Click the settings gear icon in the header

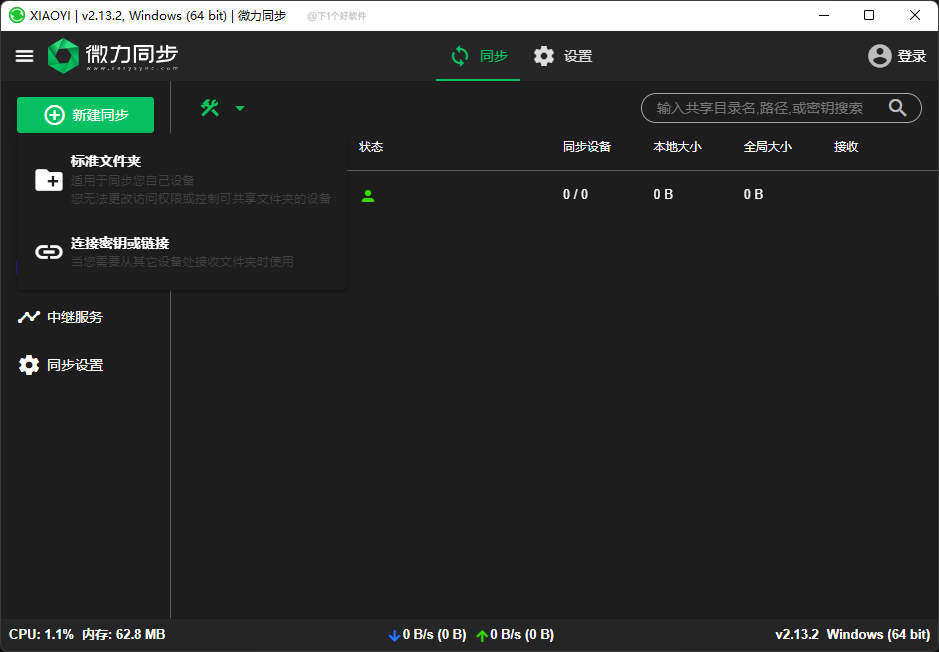(x=544, y=56)
